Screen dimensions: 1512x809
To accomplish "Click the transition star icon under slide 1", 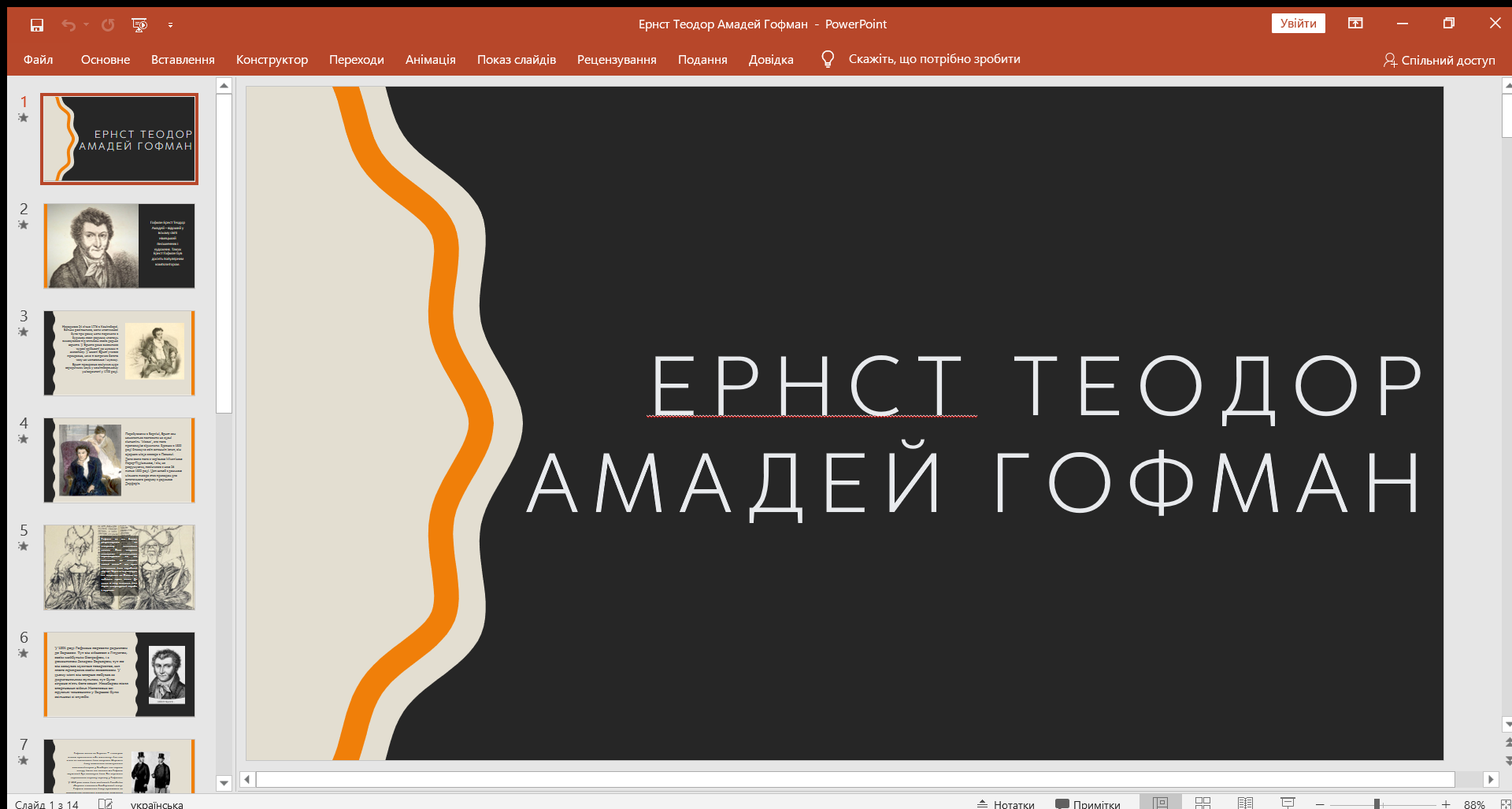I will [x=23, y=117].
